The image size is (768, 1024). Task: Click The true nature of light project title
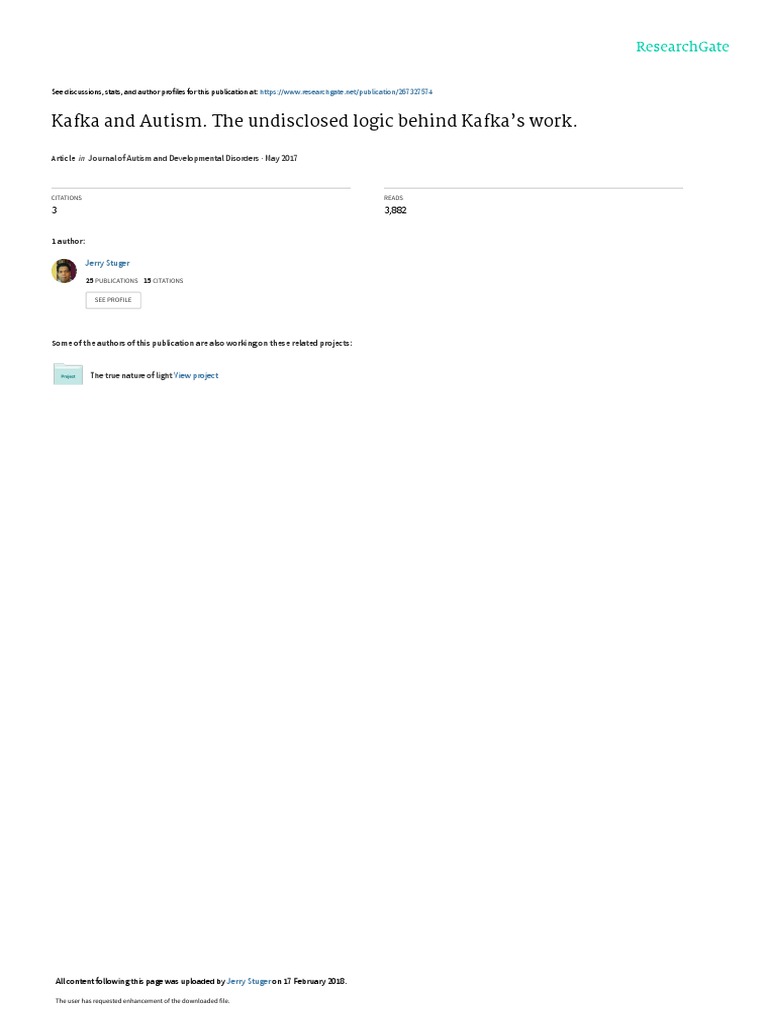(131, 376)
